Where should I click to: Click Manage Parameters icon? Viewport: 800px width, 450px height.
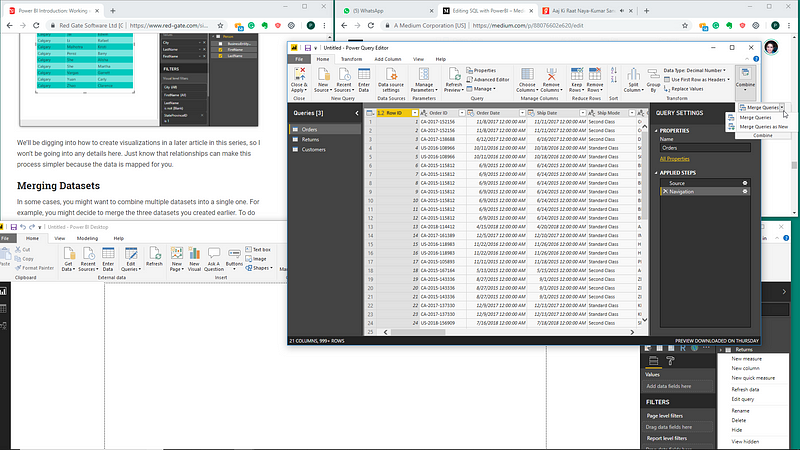[x=423, y=74]
